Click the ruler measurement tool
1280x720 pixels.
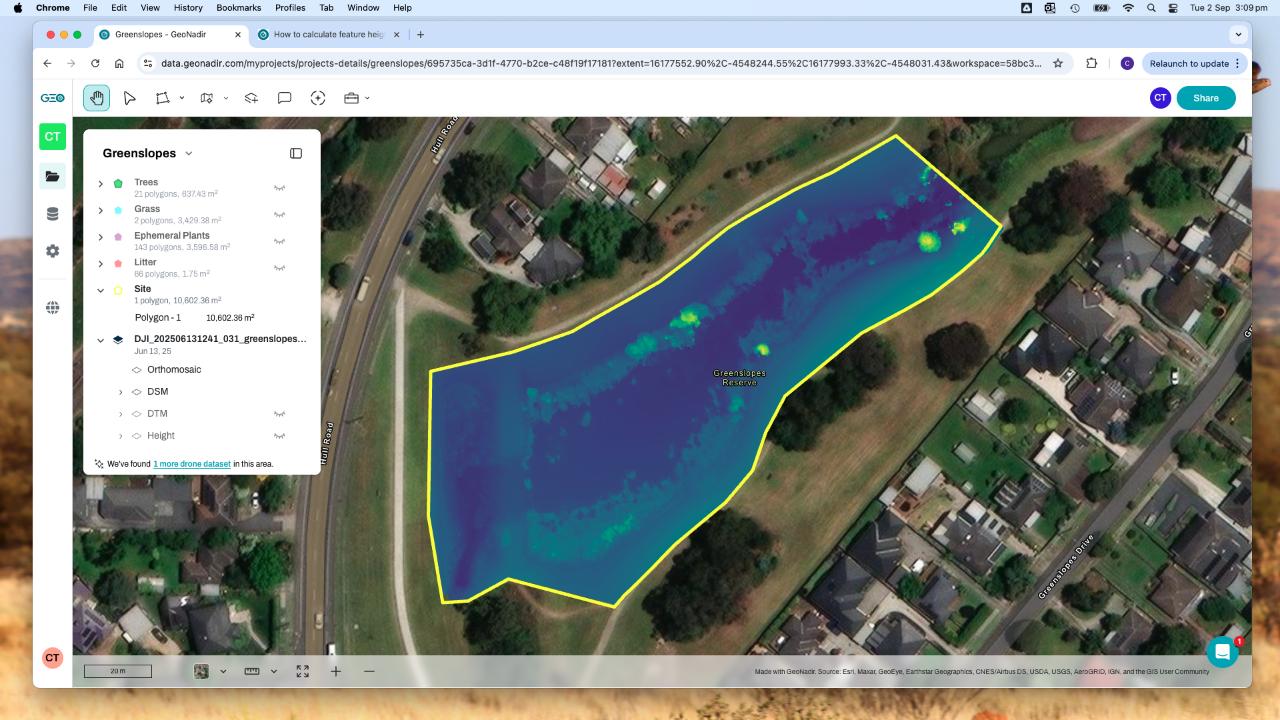(x=250, y=671)
